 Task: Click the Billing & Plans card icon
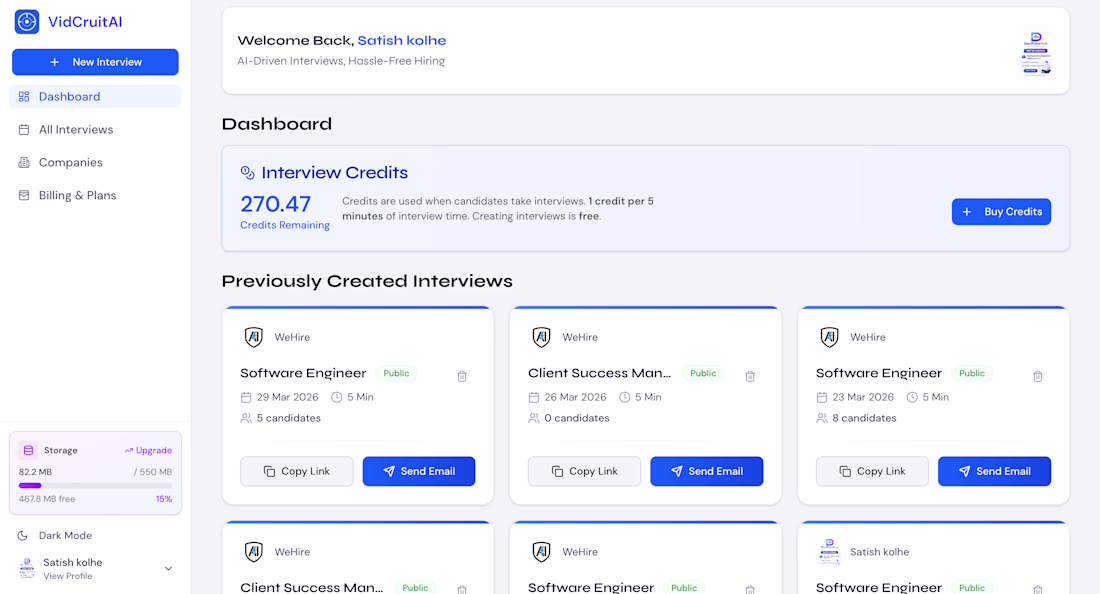24,196
